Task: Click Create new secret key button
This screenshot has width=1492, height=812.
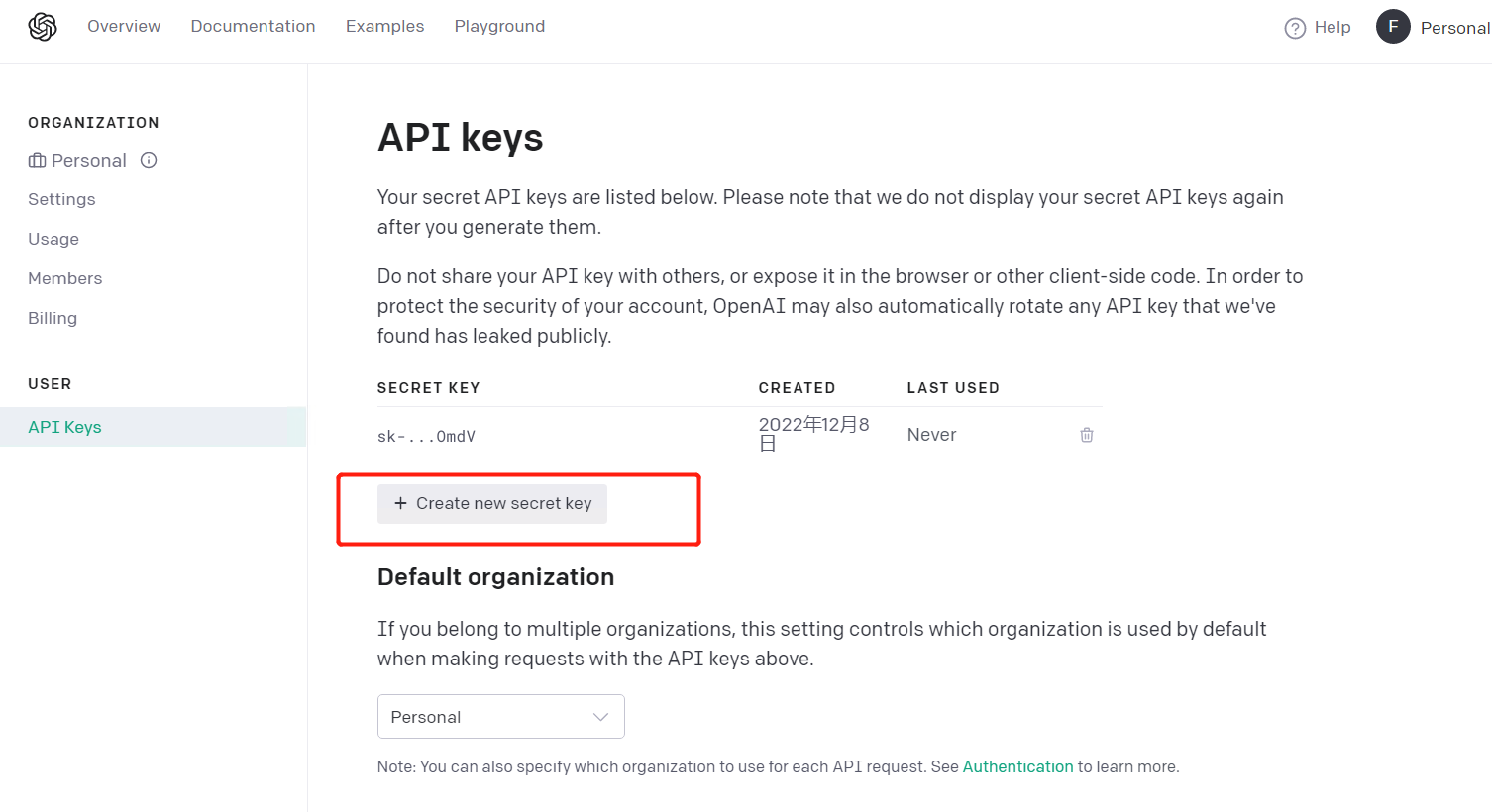Action: [x=492, y=503]
